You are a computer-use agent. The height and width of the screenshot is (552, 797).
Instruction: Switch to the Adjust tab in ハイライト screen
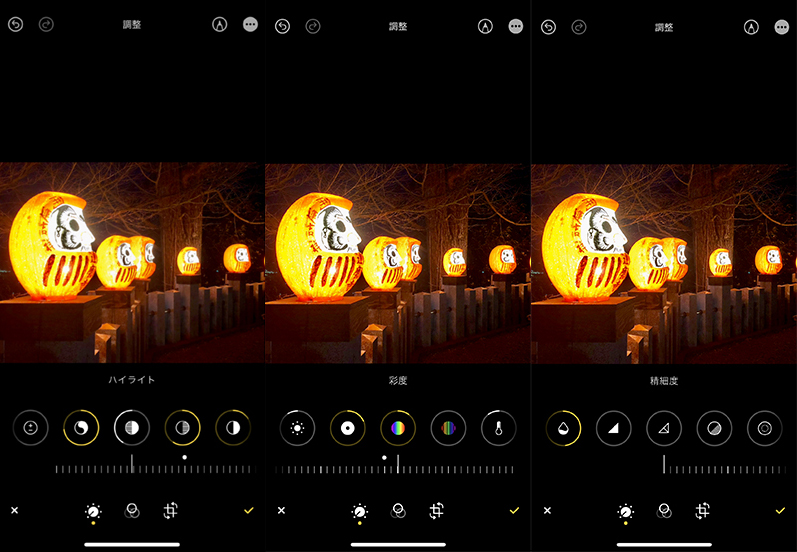click(x=93, y=511)
